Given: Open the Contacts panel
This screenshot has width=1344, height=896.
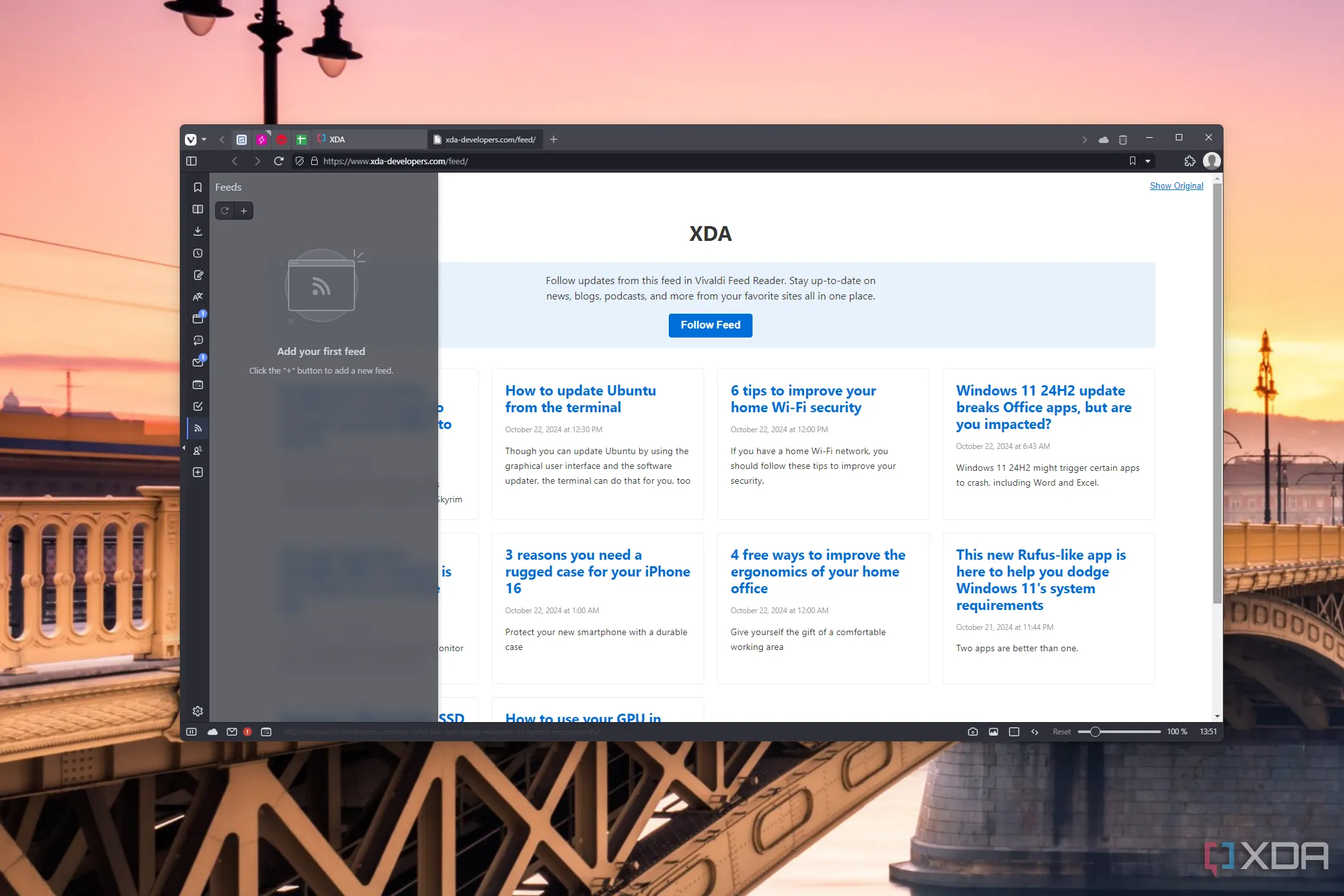Looking at the screenshot, I should pos(198,450).
